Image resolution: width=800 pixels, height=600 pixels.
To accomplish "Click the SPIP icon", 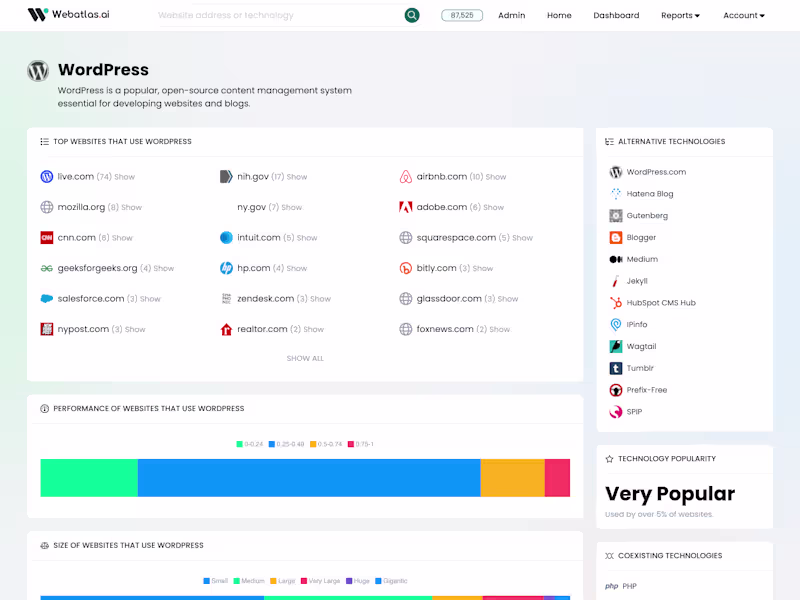I will (x=616, y=412).
